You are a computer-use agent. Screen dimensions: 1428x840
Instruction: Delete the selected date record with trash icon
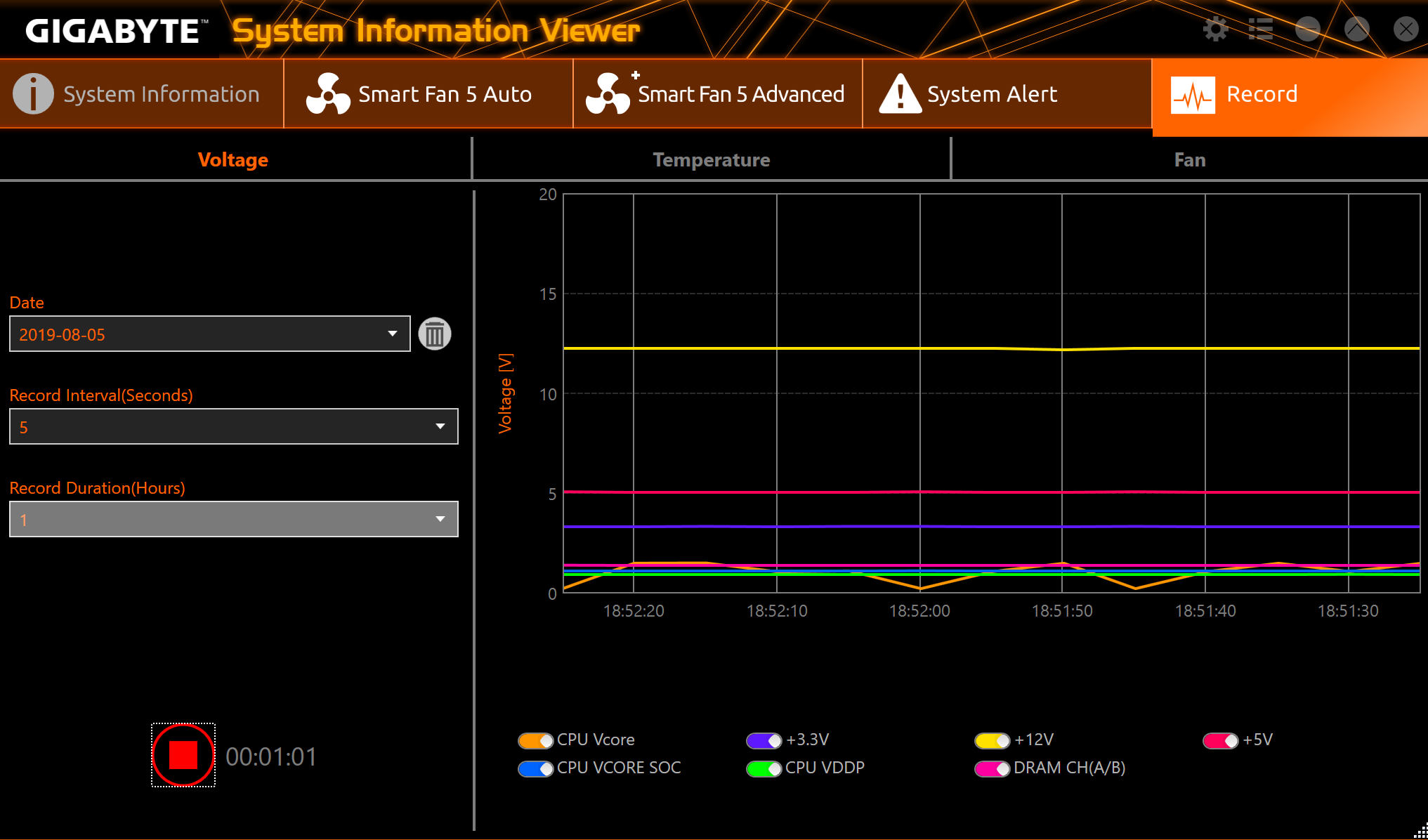435,334
